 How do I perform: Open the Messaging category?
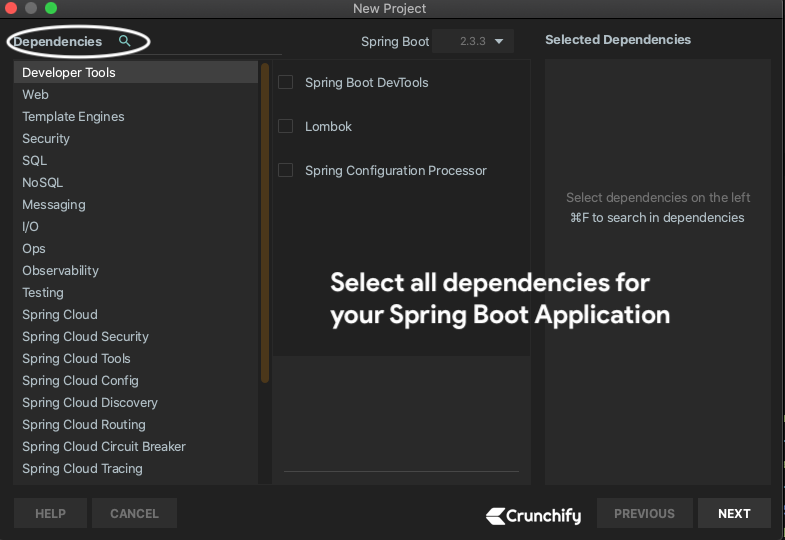(x=54, y=204)
